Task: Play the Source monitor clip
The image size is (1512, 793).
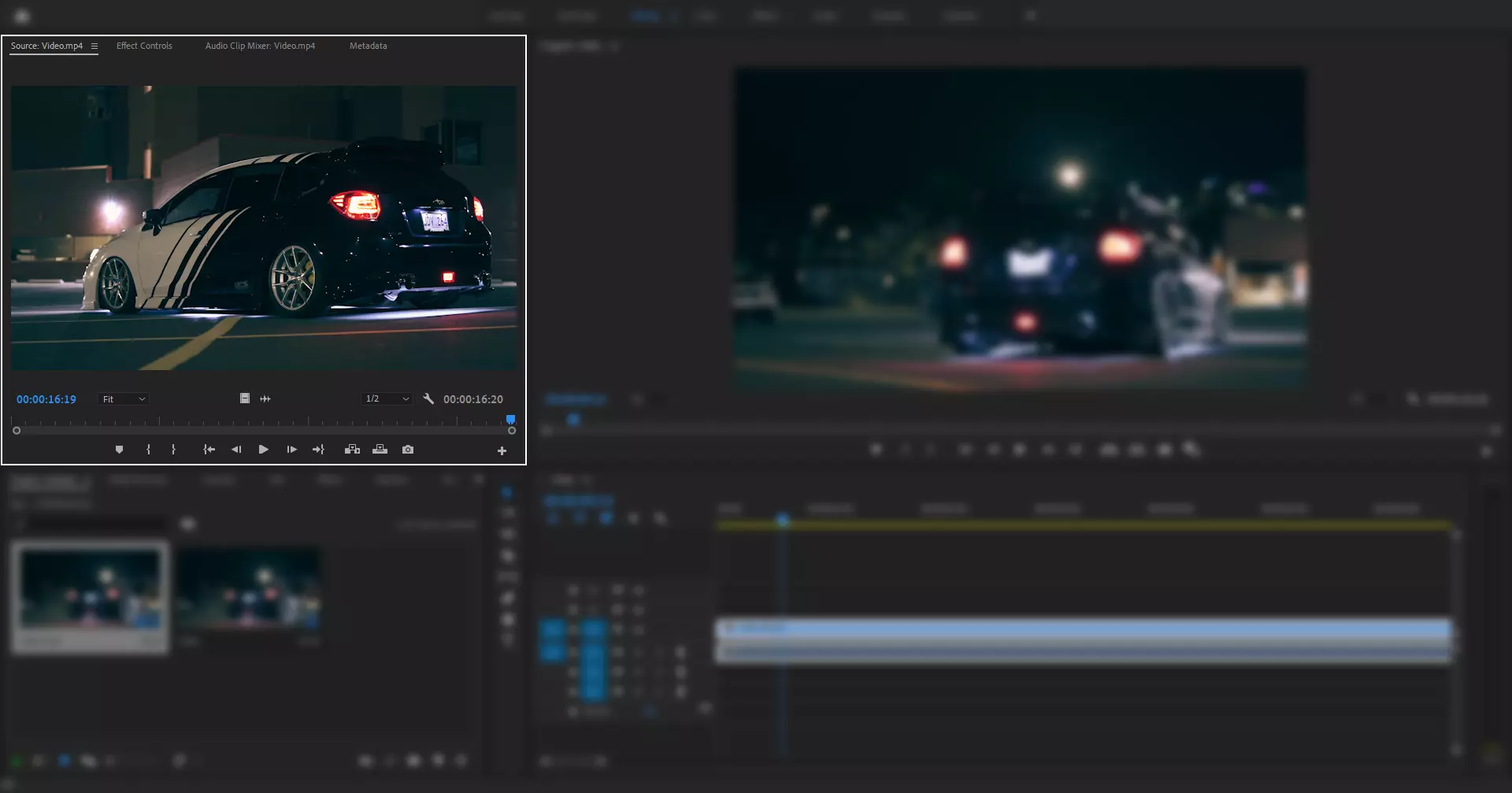Action: [264, 450]
